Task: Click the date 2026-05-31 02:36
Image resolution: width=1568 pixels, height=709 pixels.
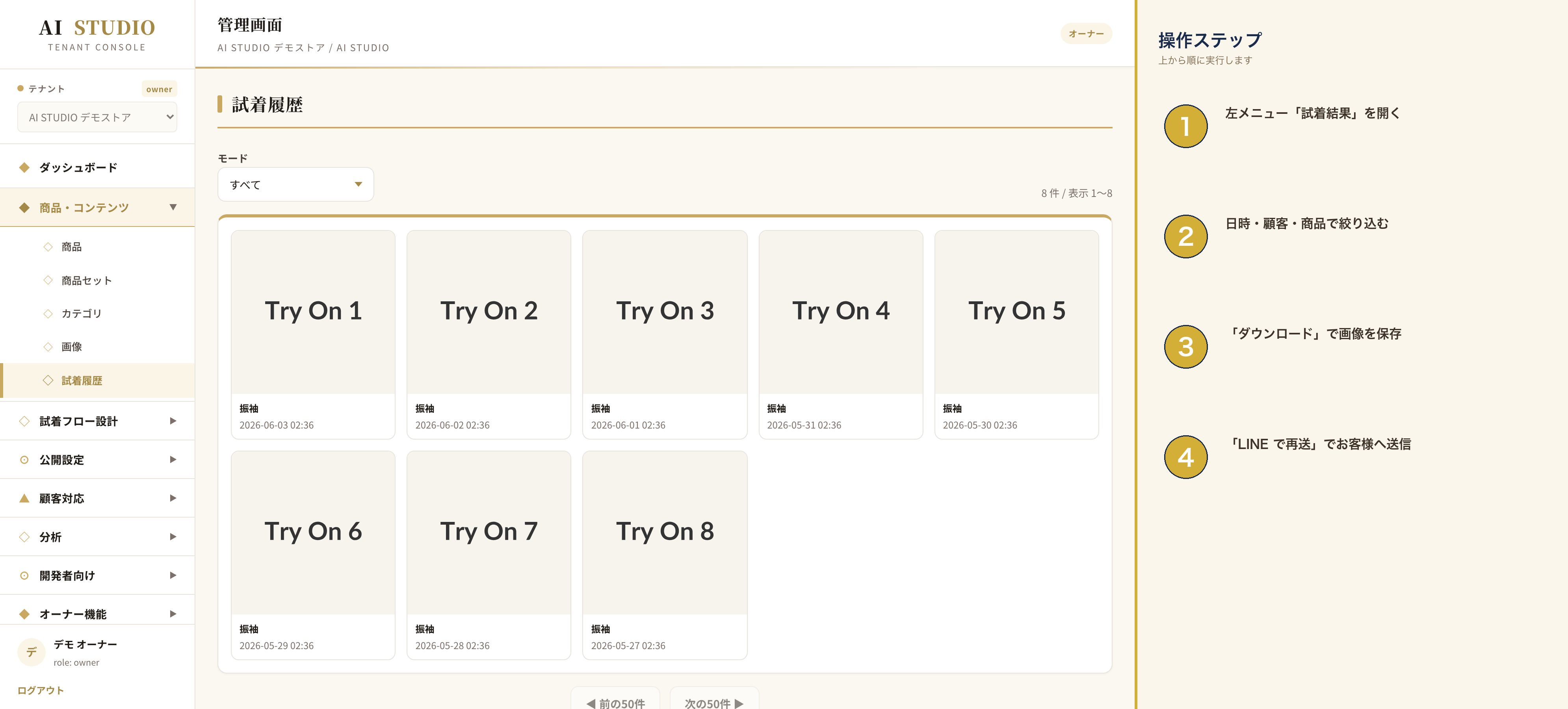Action: pos(804,425)
